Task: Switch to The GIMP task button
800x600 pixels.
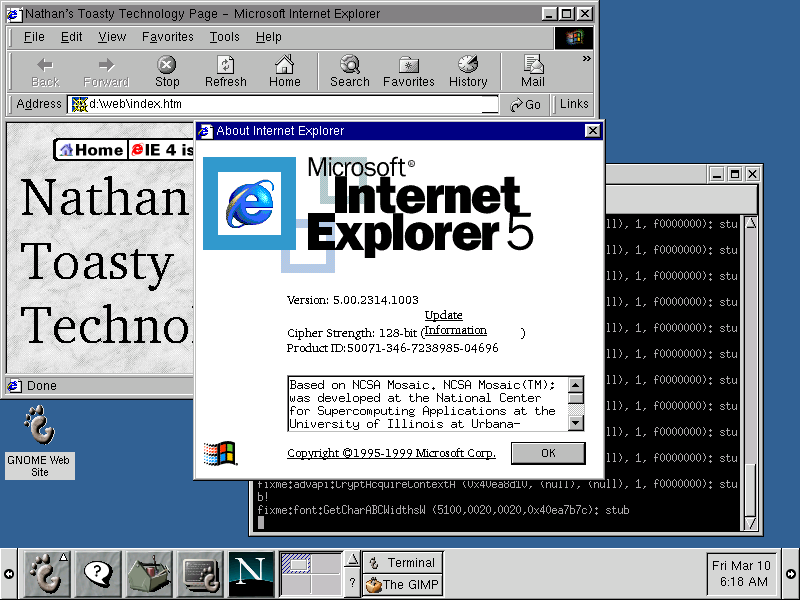Action: click(x=403, y=585)
